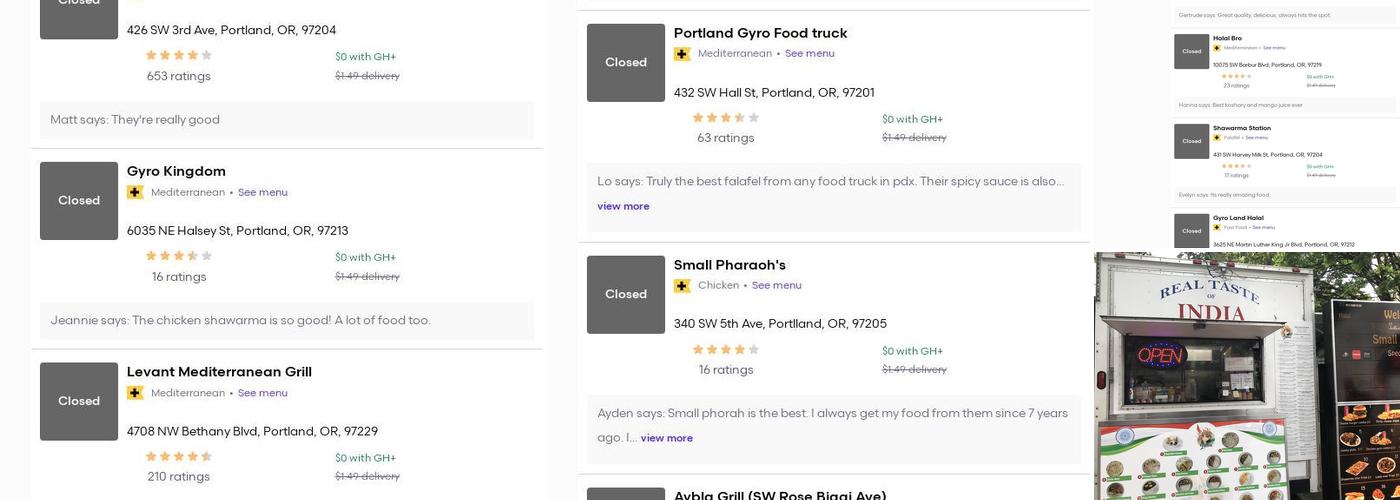Expand Ayden's review with view more
Screen dimensions: 1400x500
(666, 438)
